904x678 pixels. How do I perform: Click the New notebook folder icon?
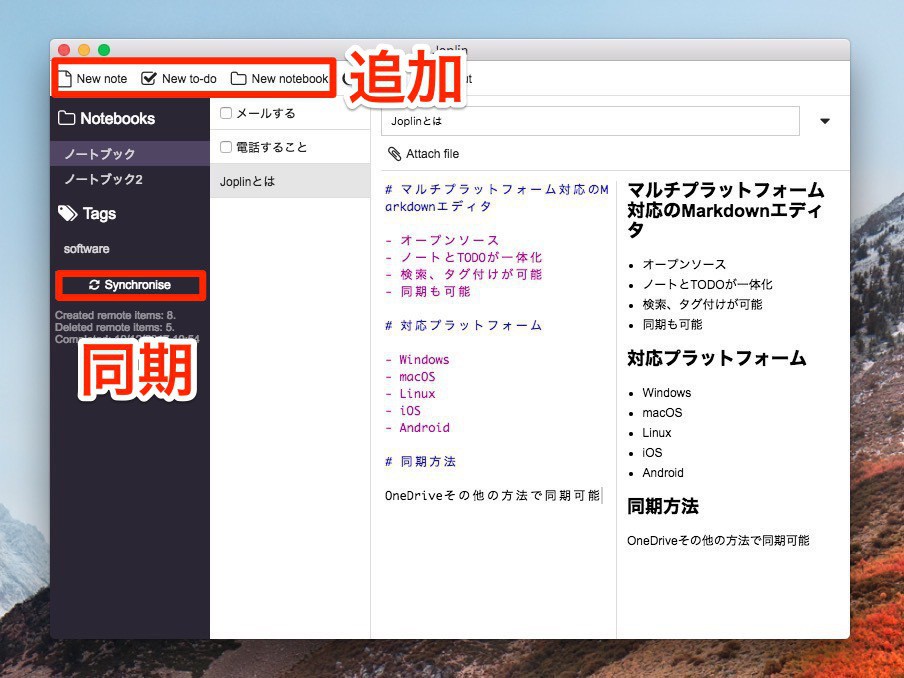pyautogui.click(x=238, y=79)
